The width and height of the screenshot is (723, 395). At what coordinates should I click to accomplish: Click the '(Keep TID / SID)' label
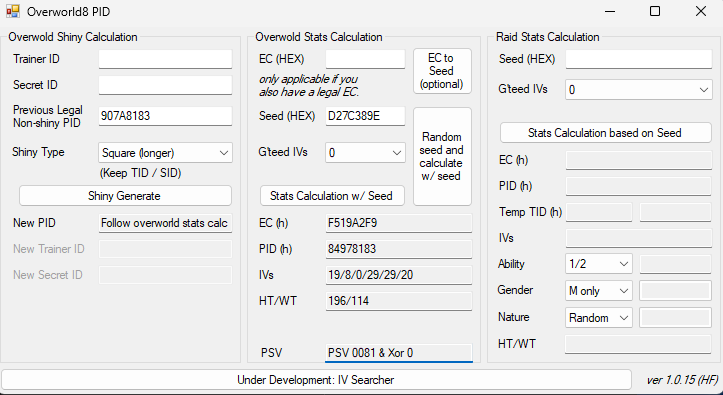coord(141,173)
